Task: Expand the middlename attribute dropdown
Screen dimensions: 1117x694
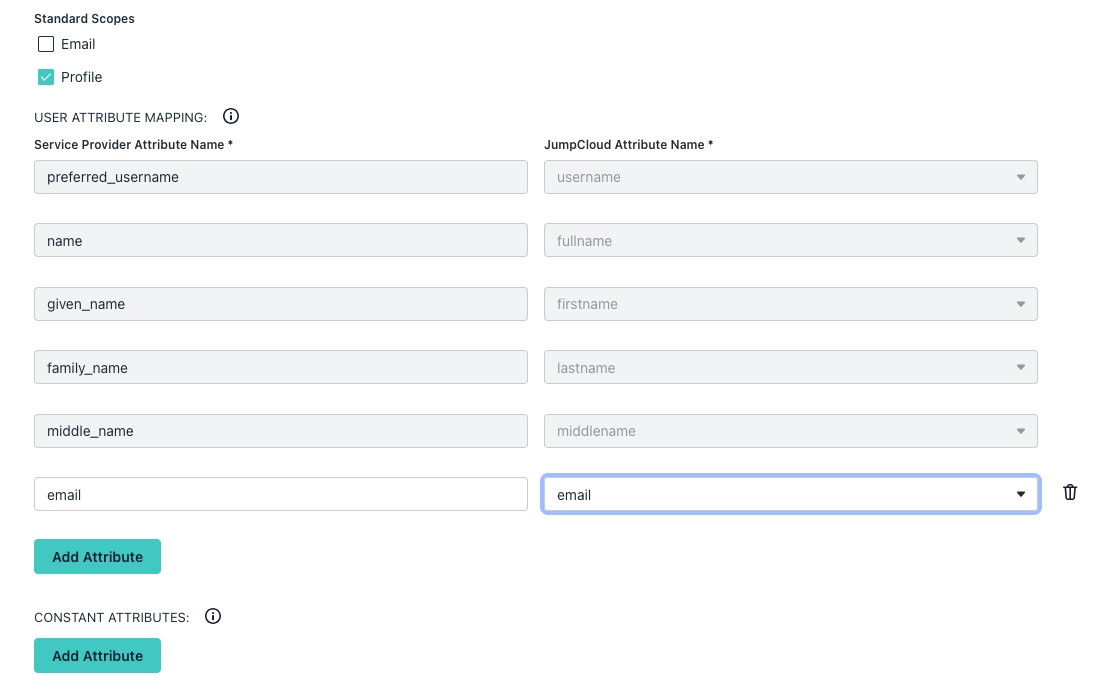Action: (790, 431)
